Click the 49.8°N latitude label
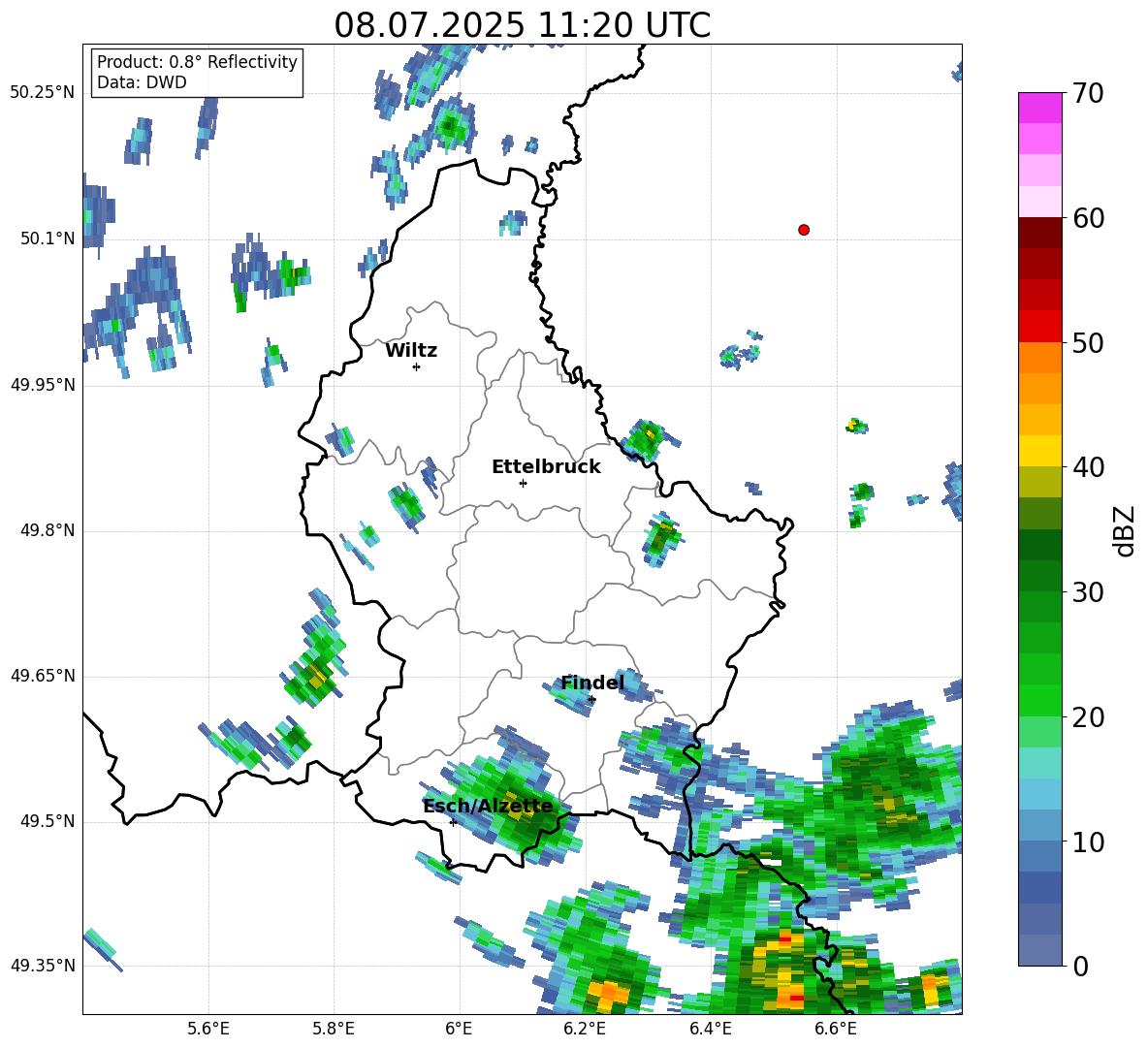Viewport: 1148px width, 1048px height. coord(48,530)
